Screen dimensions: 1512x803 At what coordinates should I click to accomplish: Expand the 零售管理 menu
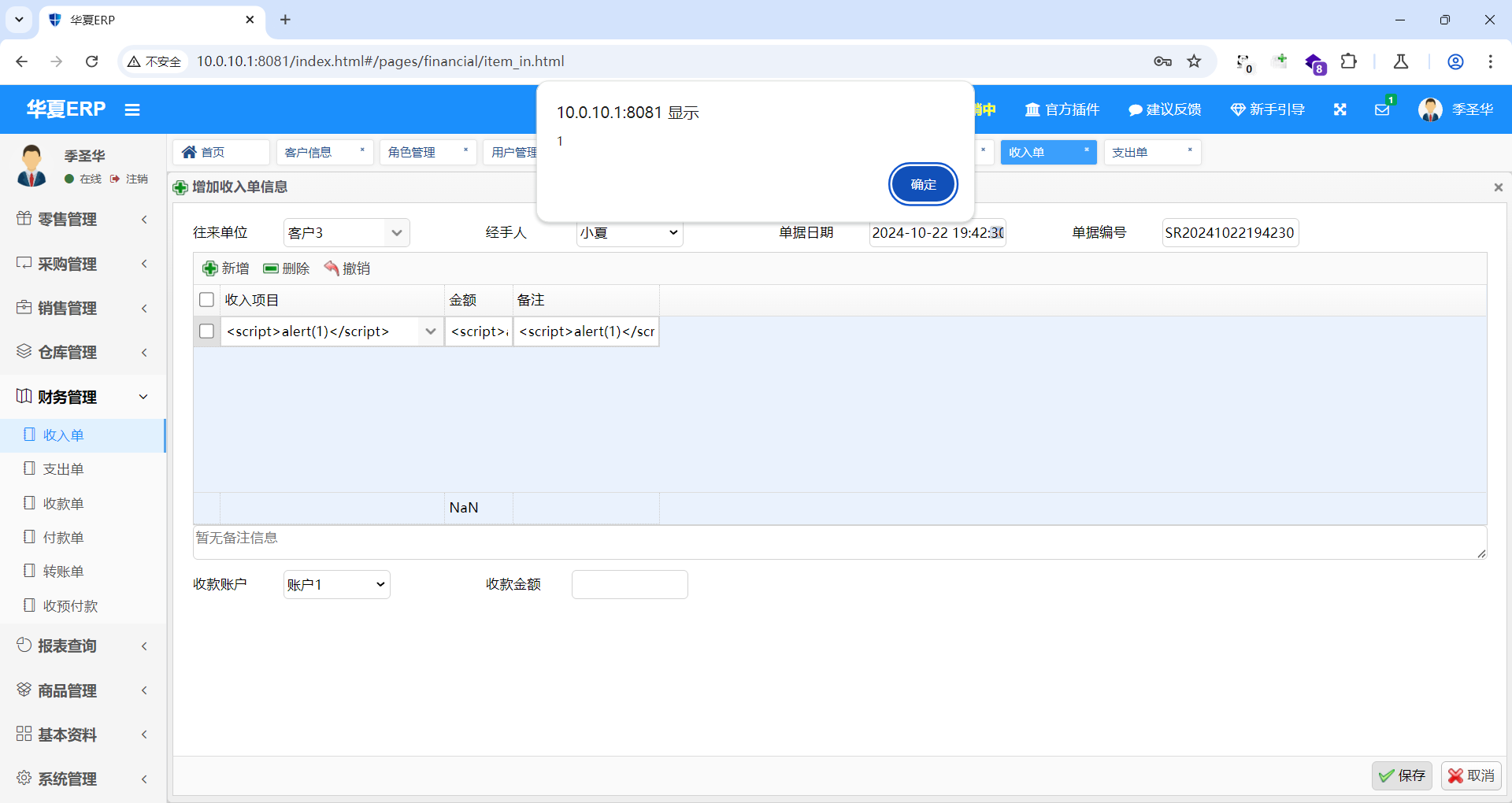coord(83,219)
